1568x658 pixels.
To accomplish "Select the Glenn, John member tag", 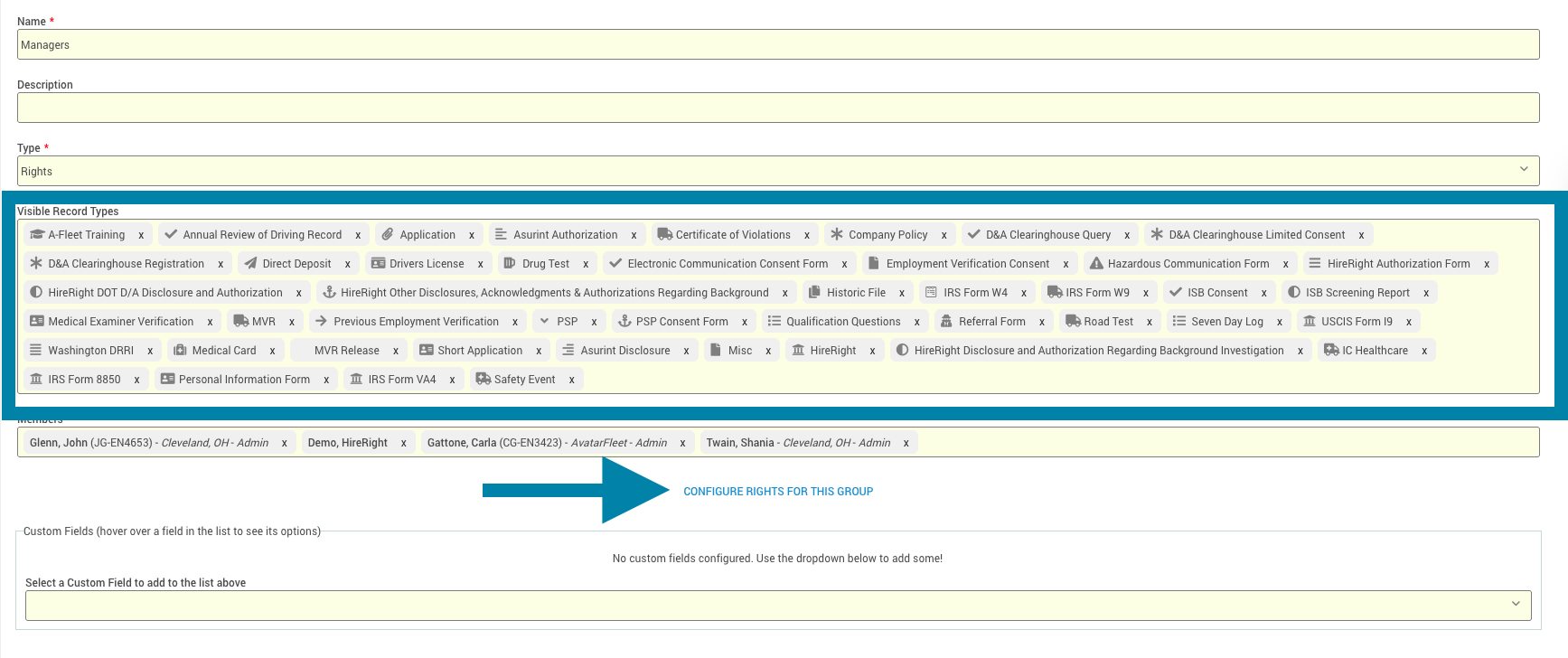I will click(x=149, y=443).
